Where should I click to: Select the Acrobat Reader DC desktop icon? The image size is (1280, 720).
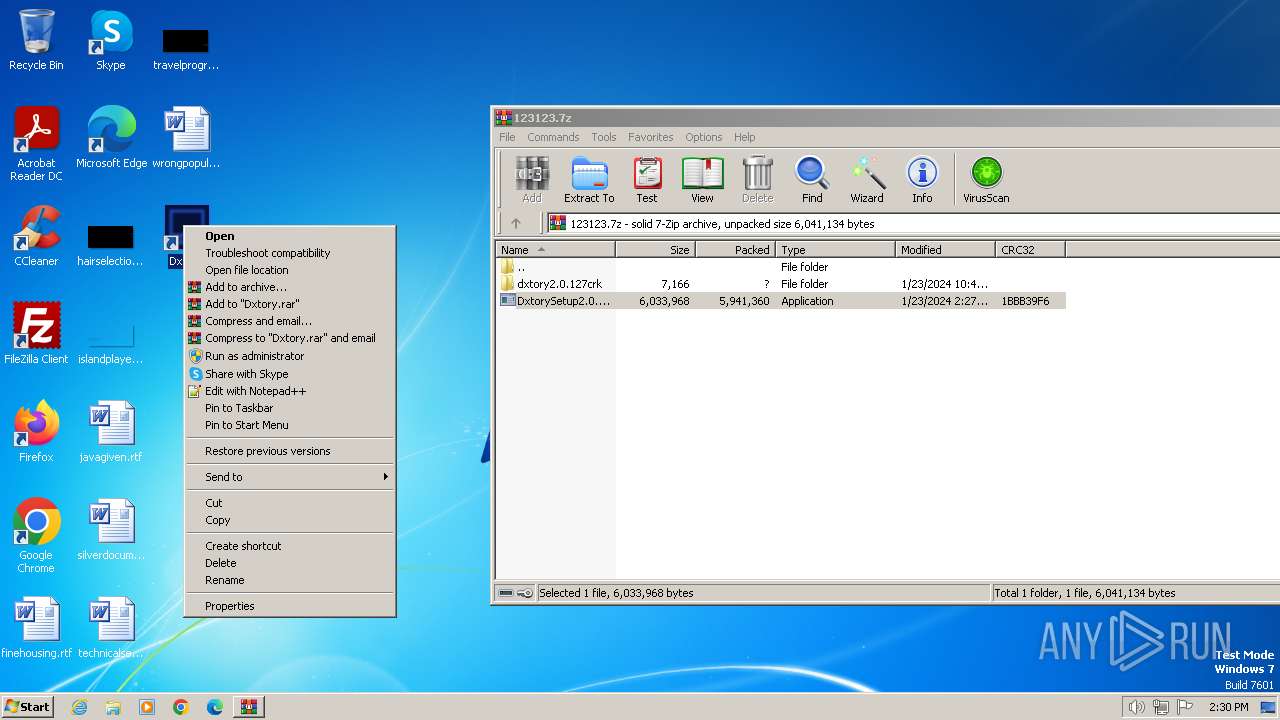36,144
